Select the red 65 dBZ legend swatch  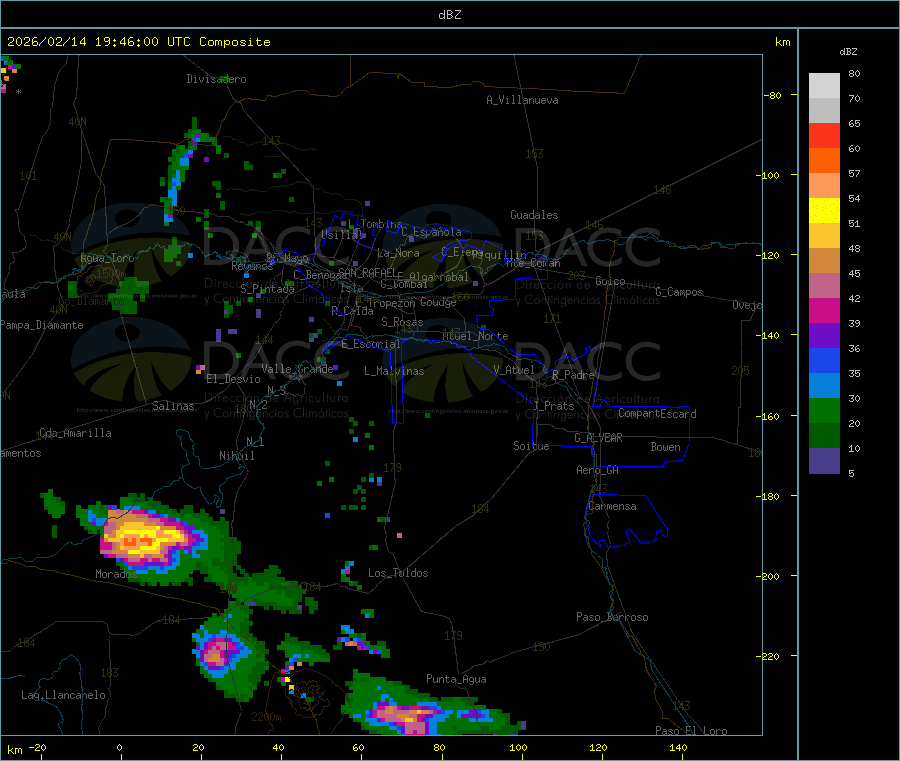pyautogui.click(x=824, y=135)
